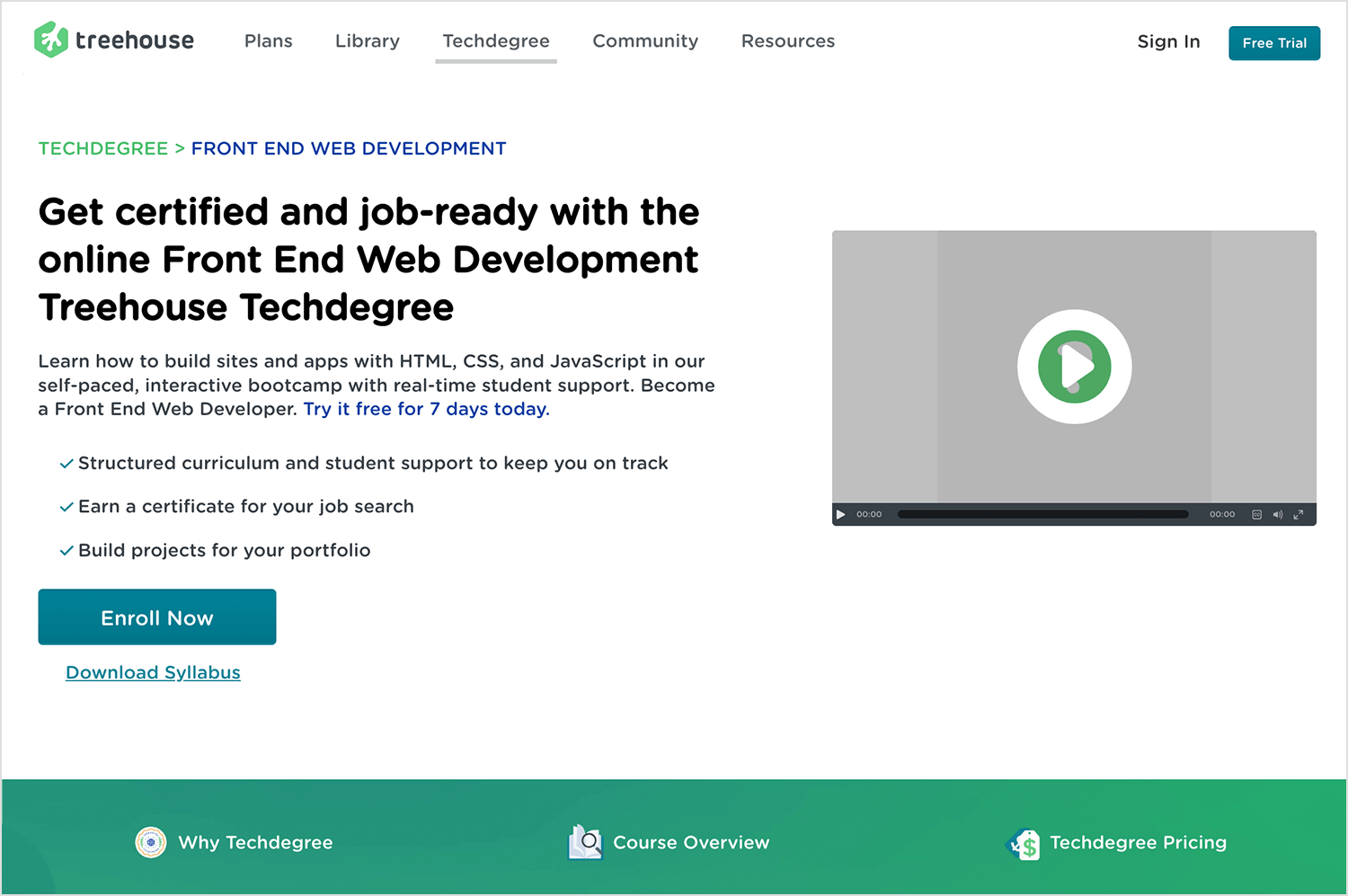Click 'Build projects for your portfolio' text

click(225, 550)
